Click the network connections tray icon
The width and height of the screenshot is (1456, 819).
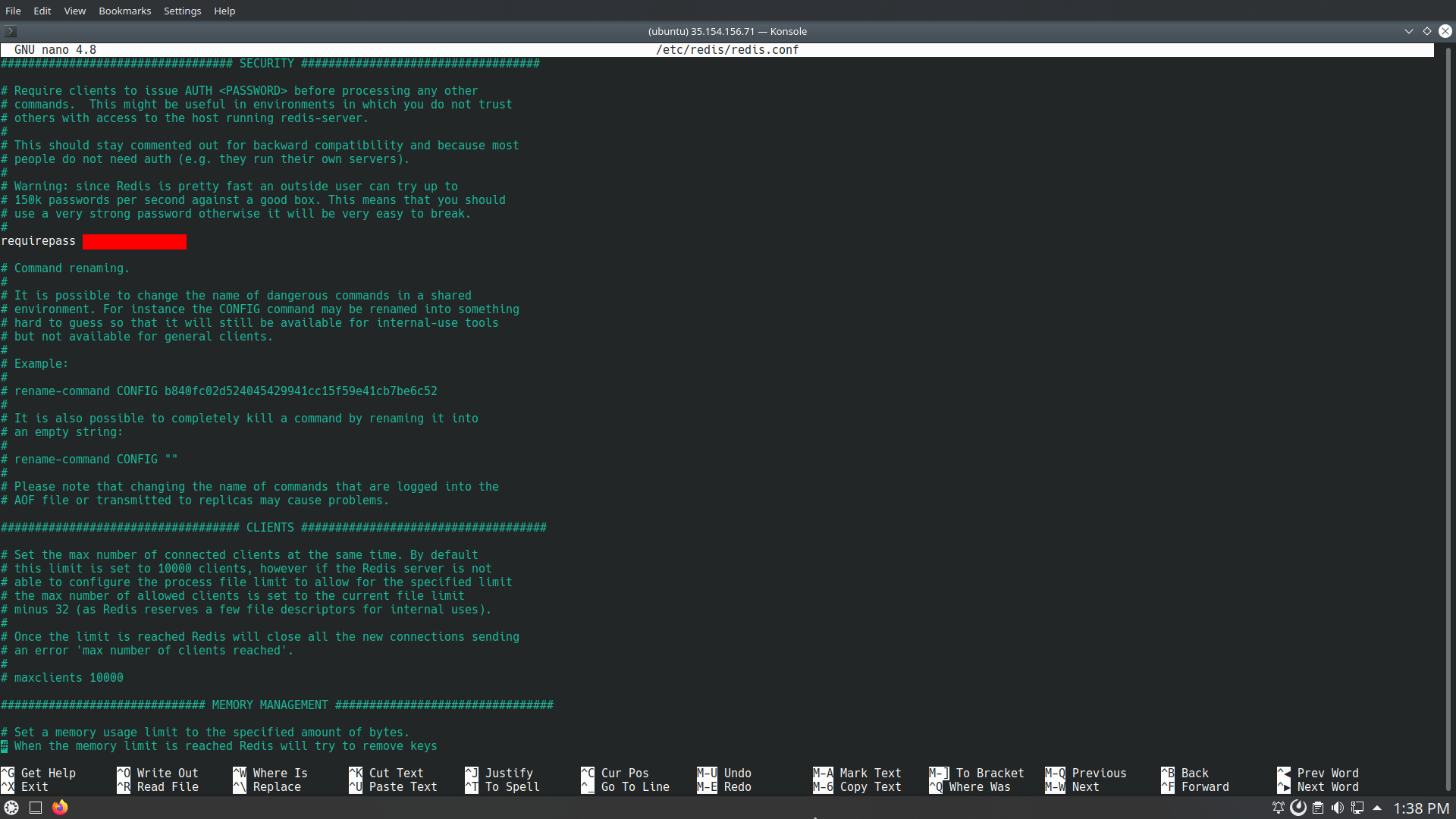1356,807
